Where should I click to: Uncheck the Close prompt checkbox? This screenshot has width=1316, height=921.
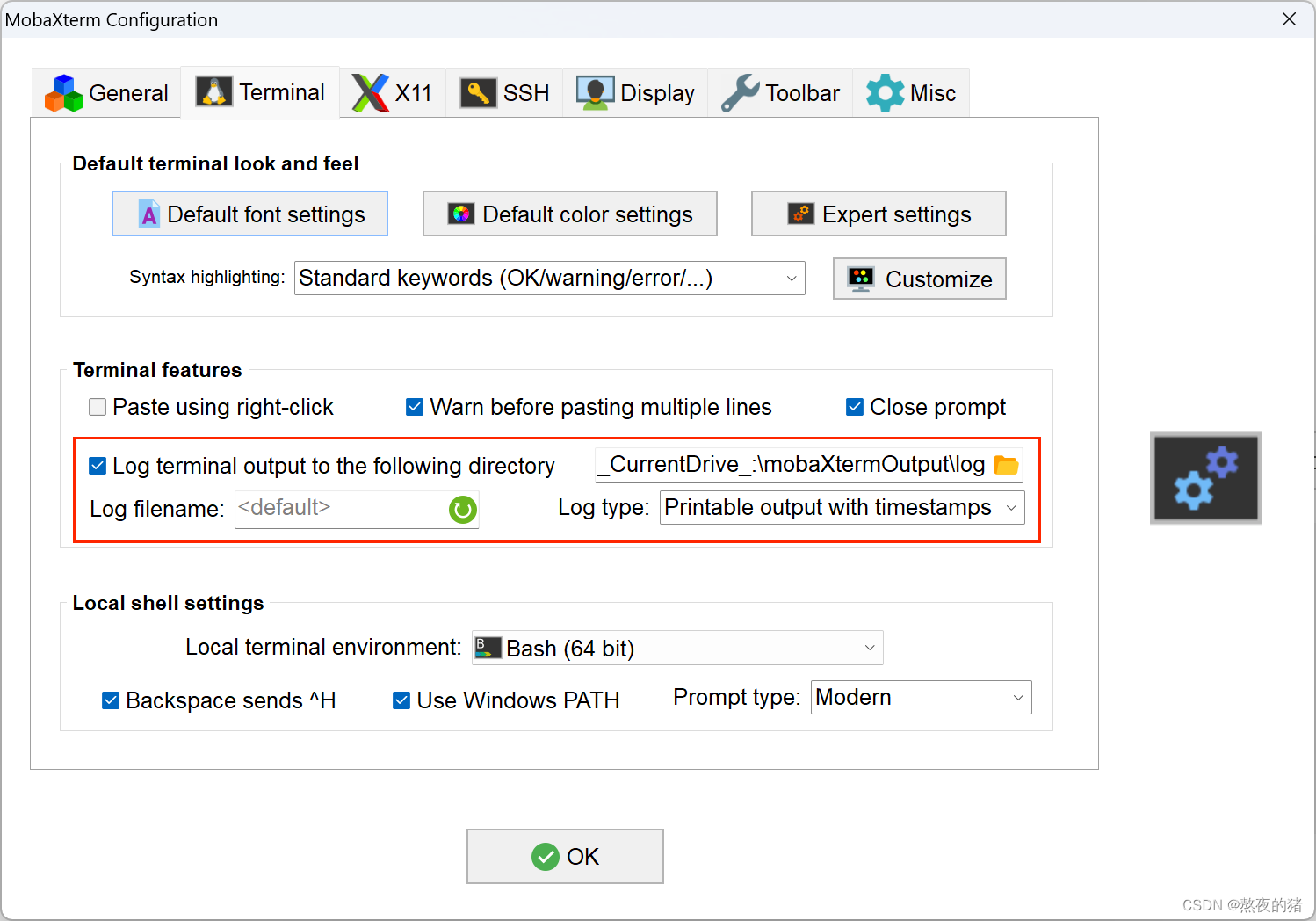click(855, 407)
